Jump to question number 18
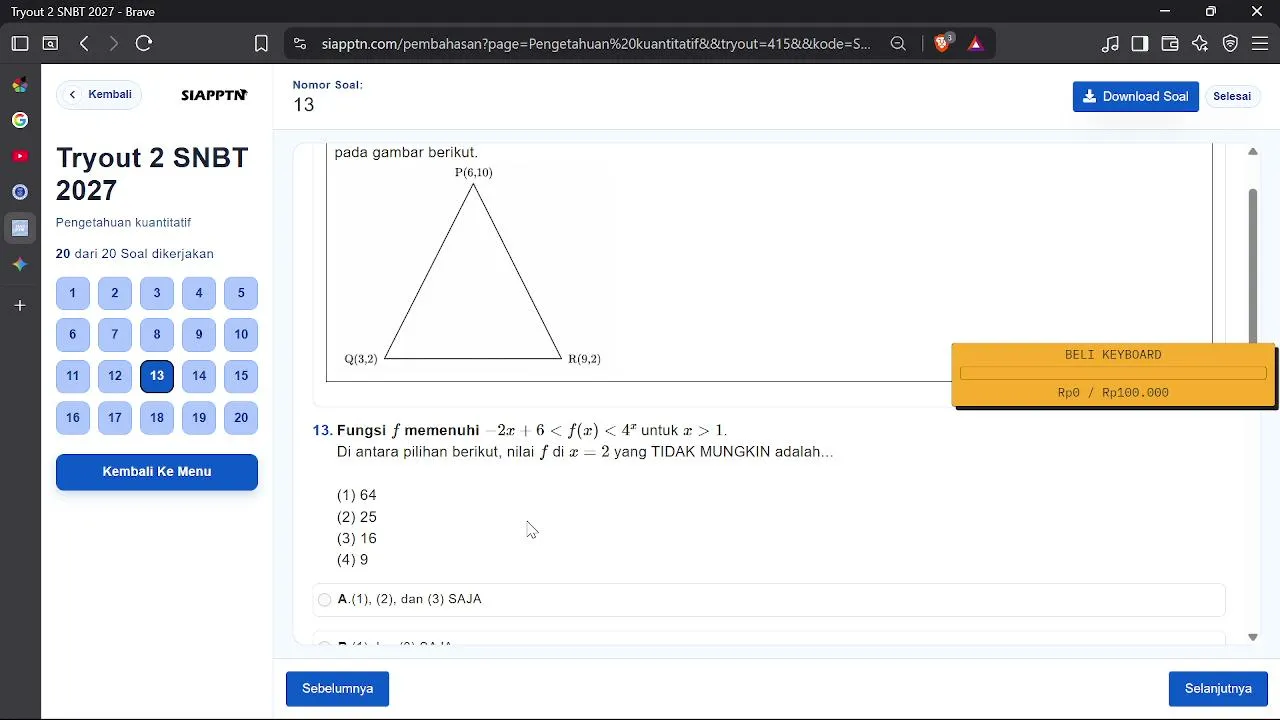The width and height of the screenshot is (1280, 720). 157,418
